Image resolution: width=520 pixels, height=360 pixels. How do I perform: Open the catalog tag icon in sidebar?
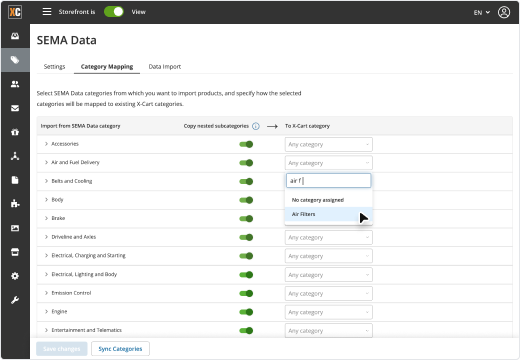click(15, 60)
